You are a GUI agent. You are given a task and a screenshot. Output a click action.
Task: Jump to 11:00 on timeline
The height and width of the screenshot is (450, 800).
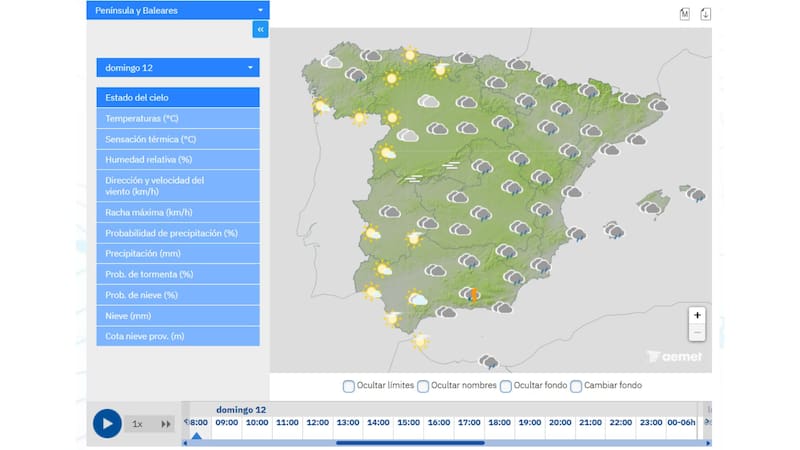(287, 422)
